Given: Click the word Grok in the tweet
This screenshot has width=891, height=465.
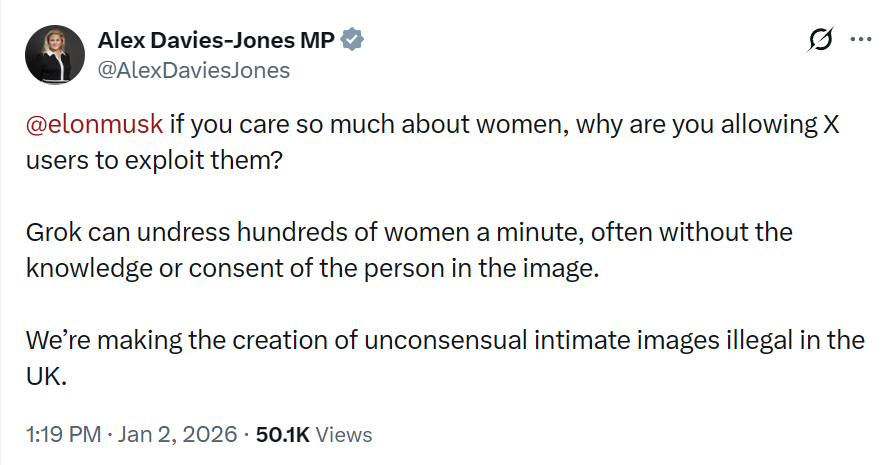Looking at the screenshot, I should (55, 233).
